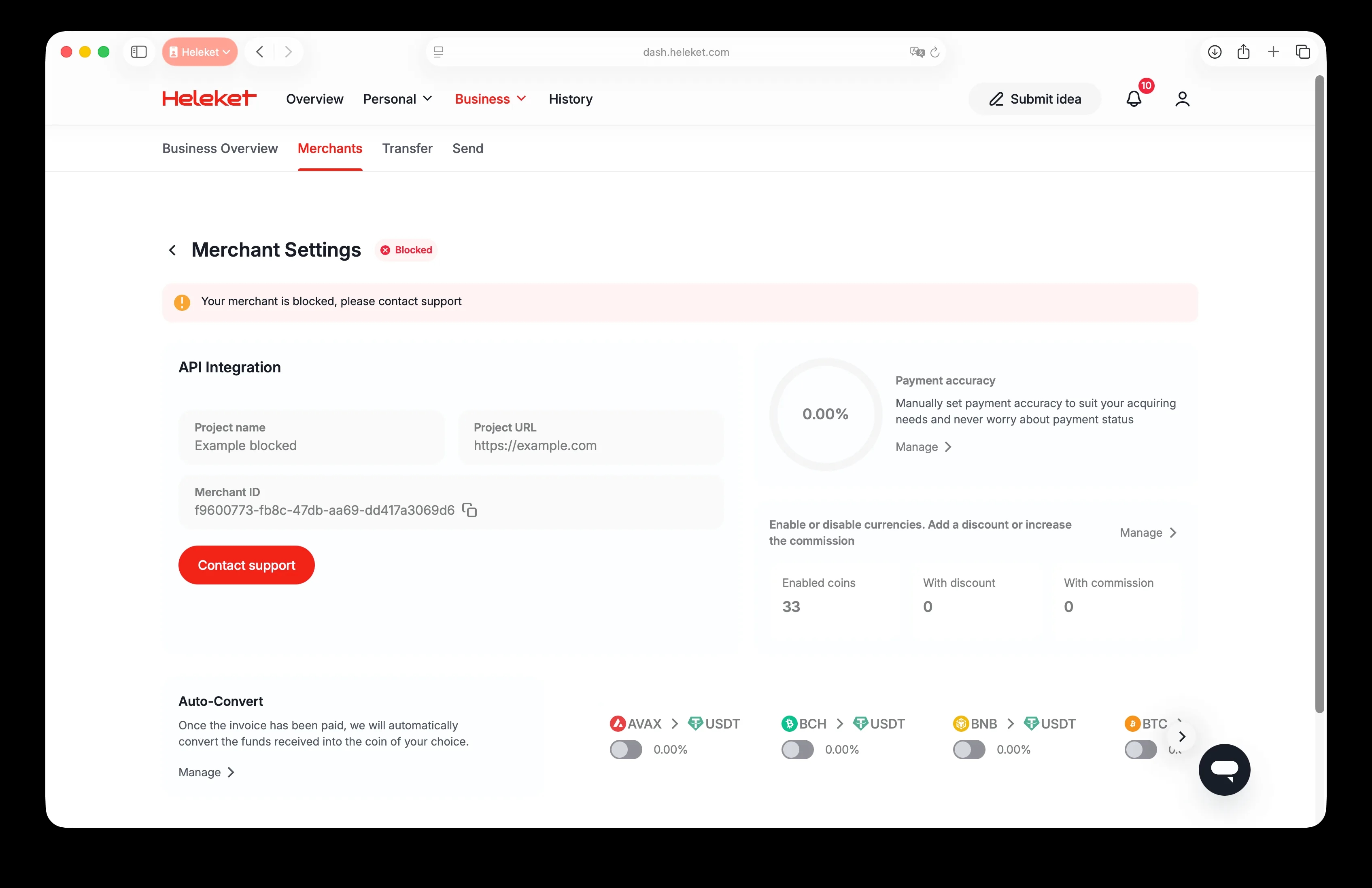Open the user profile icon

[x=1182, y=99]
